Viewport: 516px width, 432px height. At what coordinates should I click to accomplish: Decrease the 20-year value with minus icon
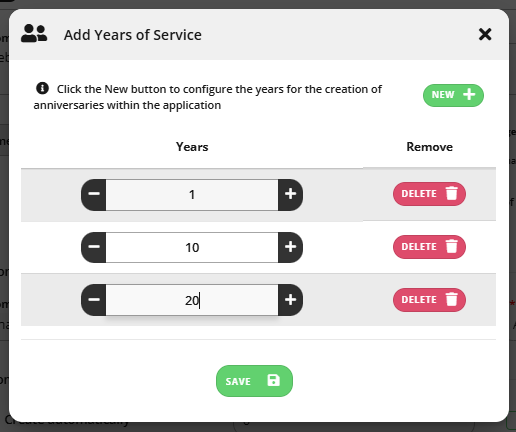(94, 300)
